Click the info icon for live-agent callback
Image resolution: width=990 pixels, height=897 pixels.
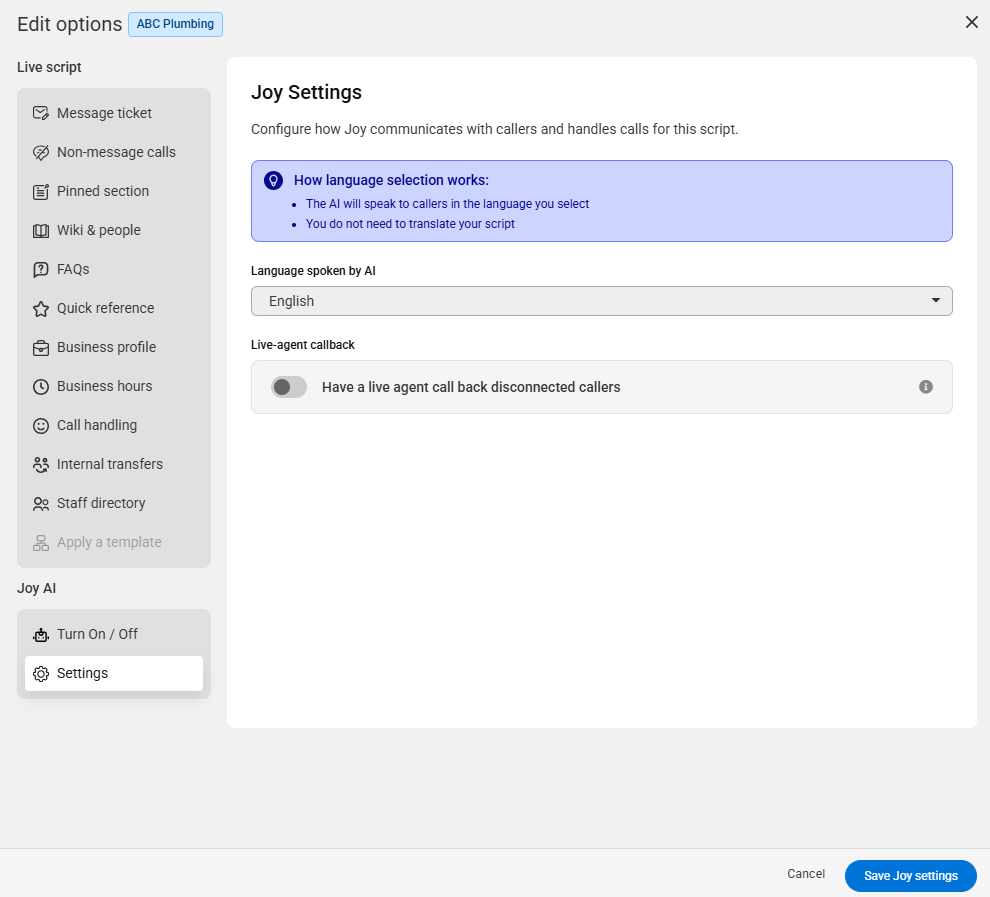pos(926,387)
